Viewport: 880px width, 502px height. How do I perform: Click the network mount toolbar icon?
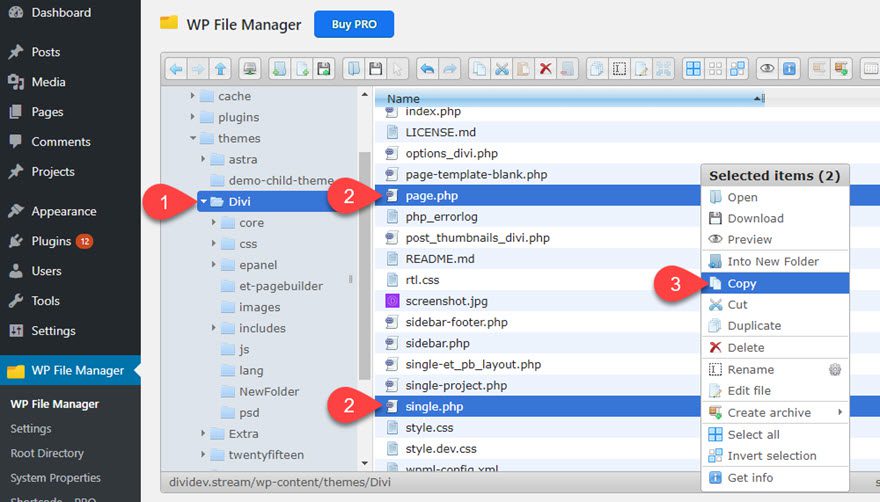point(250,69)
